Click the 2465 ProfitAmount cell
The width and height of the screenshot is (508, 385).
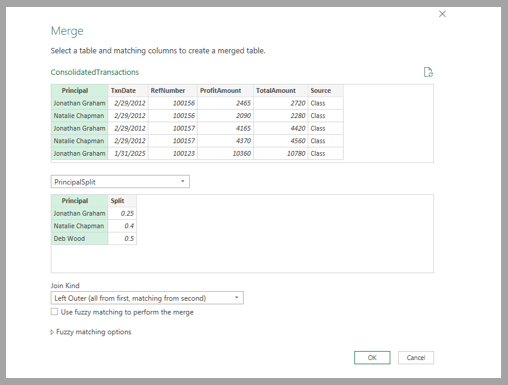click(x=225, y=103)
